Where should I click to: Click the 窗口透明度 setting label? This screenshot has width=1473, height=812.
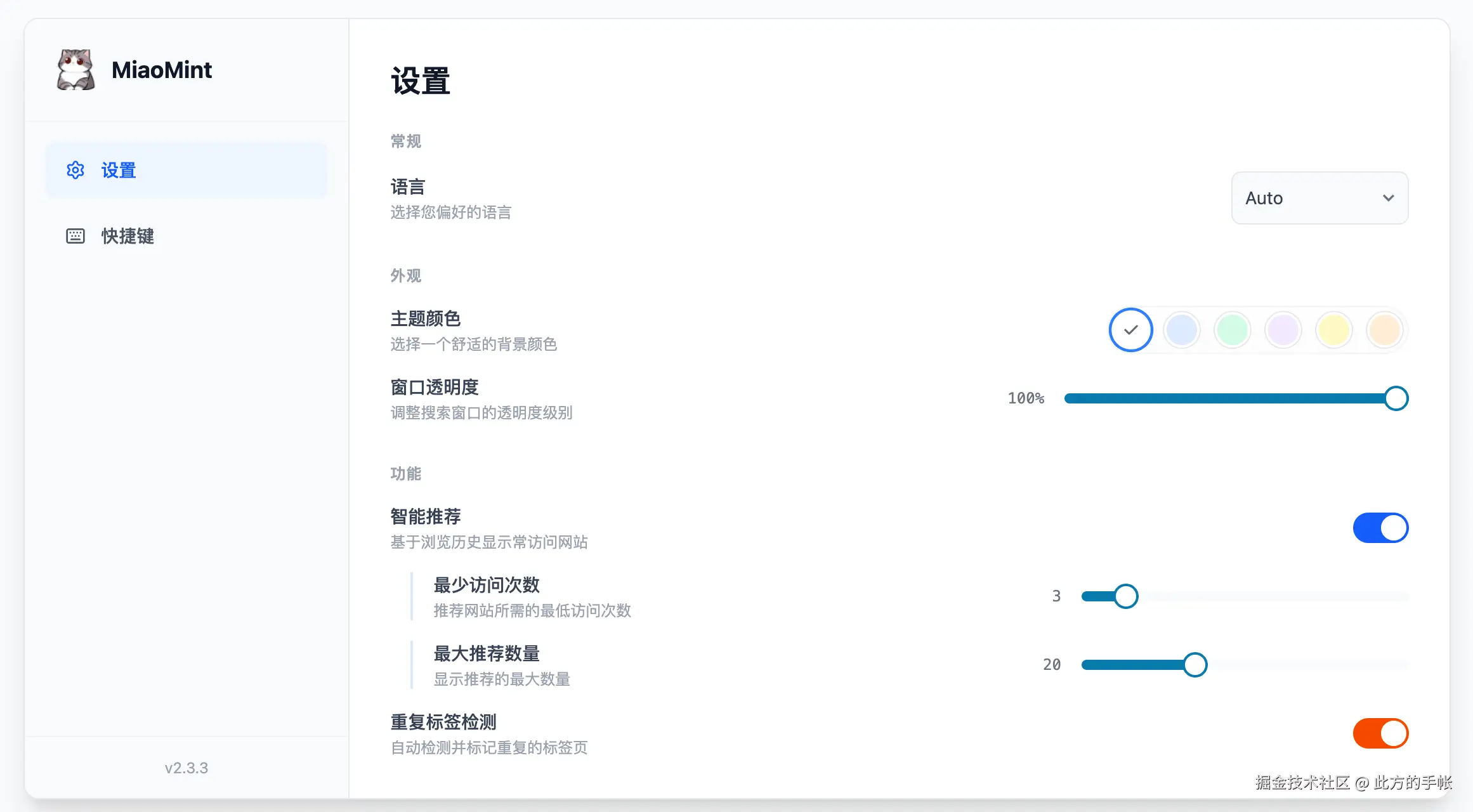(x=435, y=387)
